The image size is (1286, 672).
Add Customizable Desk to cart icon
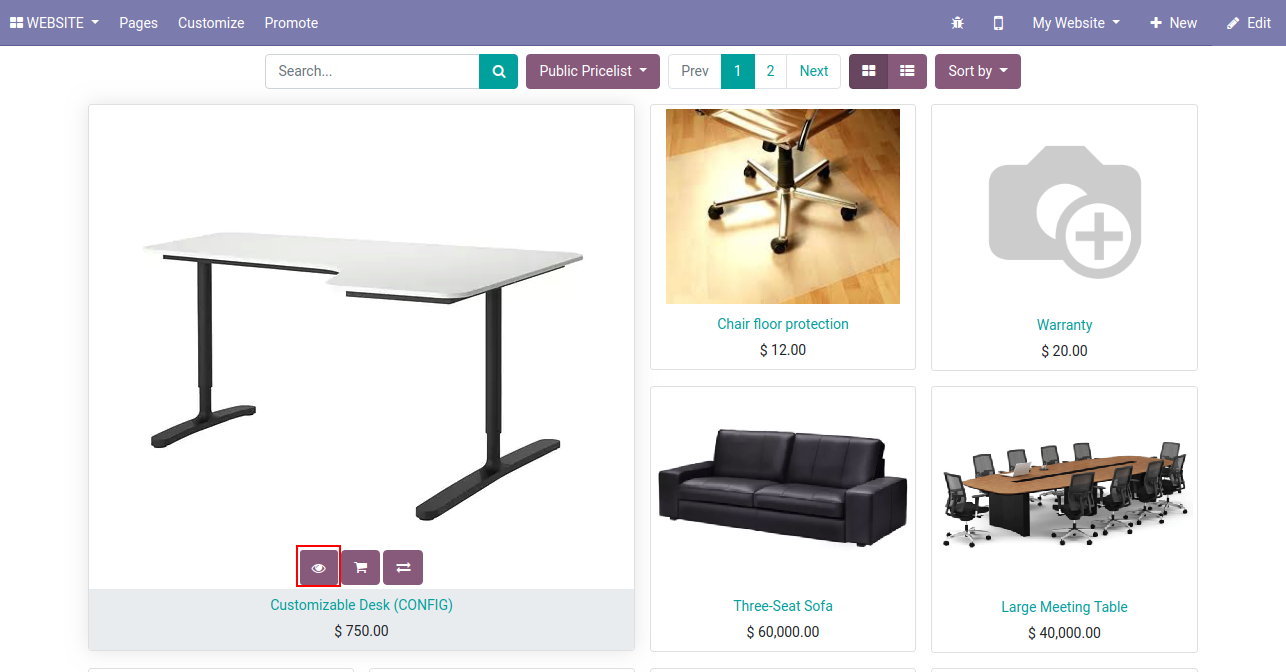(361, 567)
